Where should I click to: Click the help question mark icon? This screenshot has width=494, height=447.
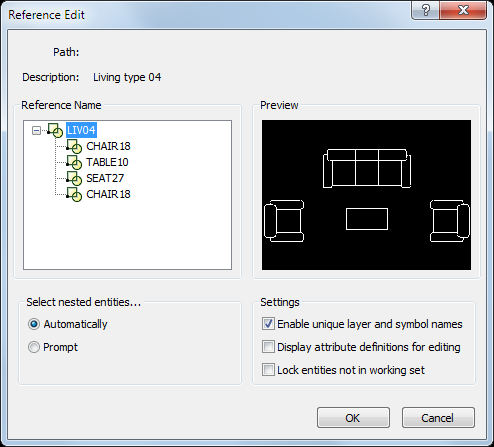426,10
